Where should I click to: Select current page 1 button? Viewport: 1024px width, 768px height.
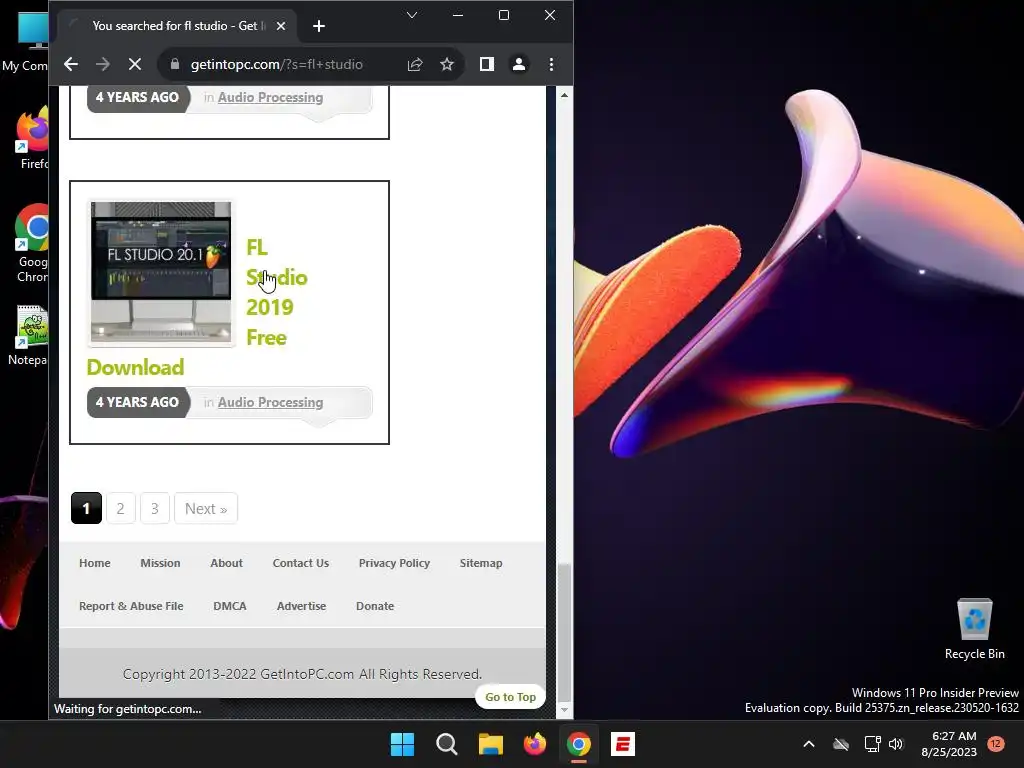(86, 508)
